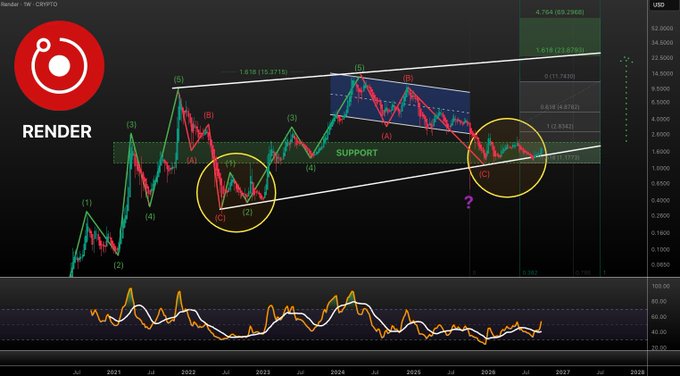Click the 2027 label on time axis
680x376 pixels.
coord(562,372)
